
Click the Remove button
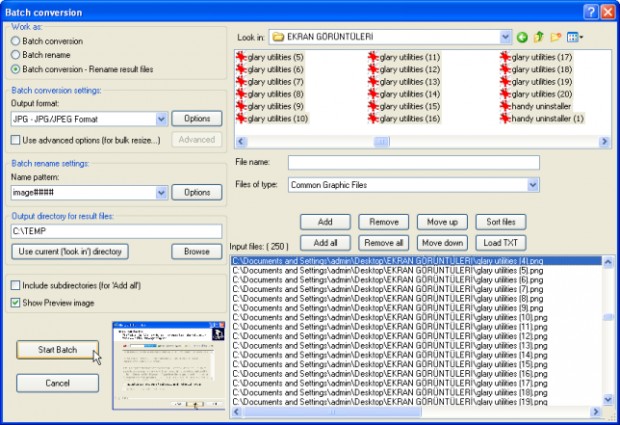384,222
